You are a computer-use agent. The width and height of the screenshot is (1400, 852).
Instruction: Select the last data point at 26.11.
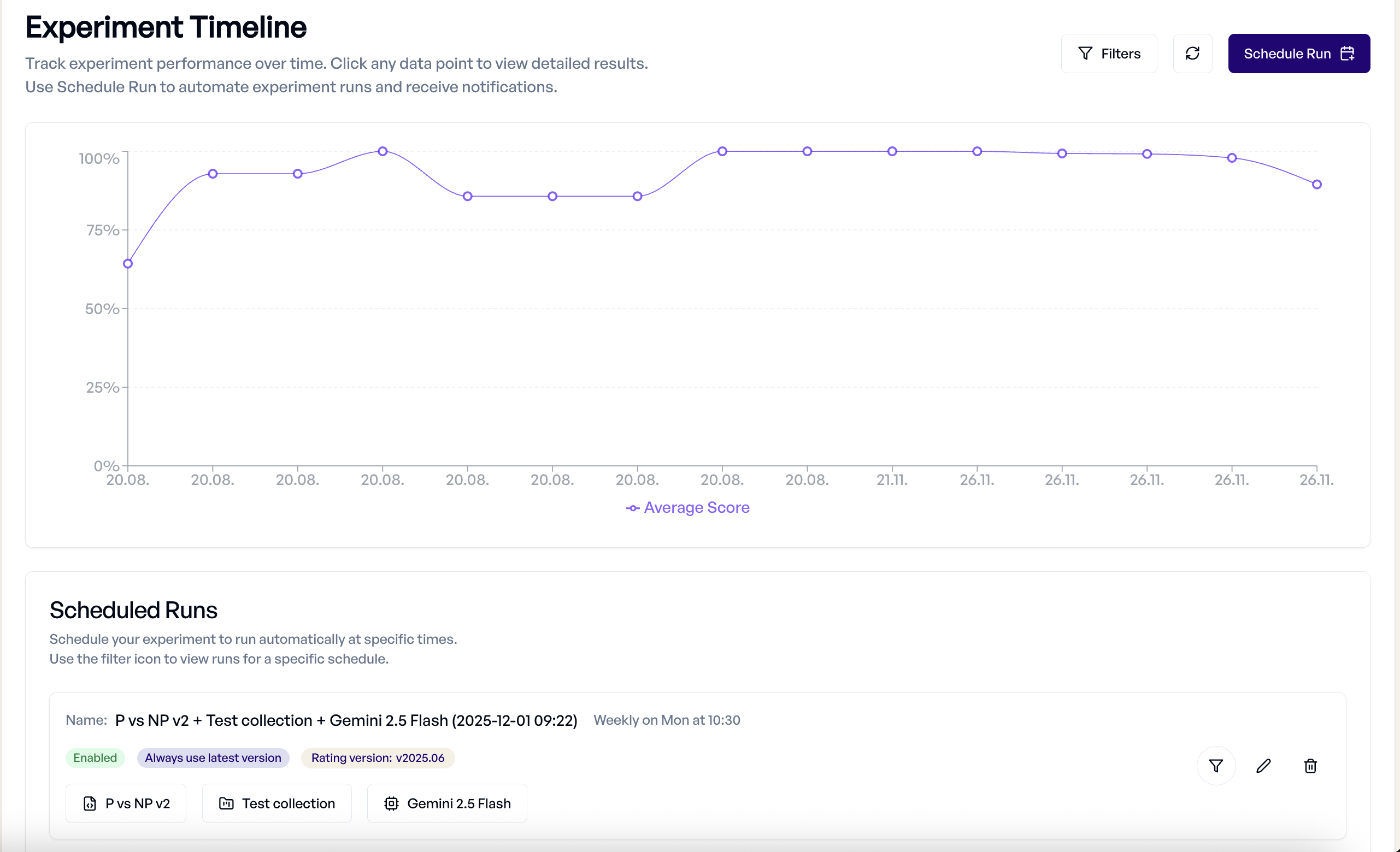(1316, 185)
